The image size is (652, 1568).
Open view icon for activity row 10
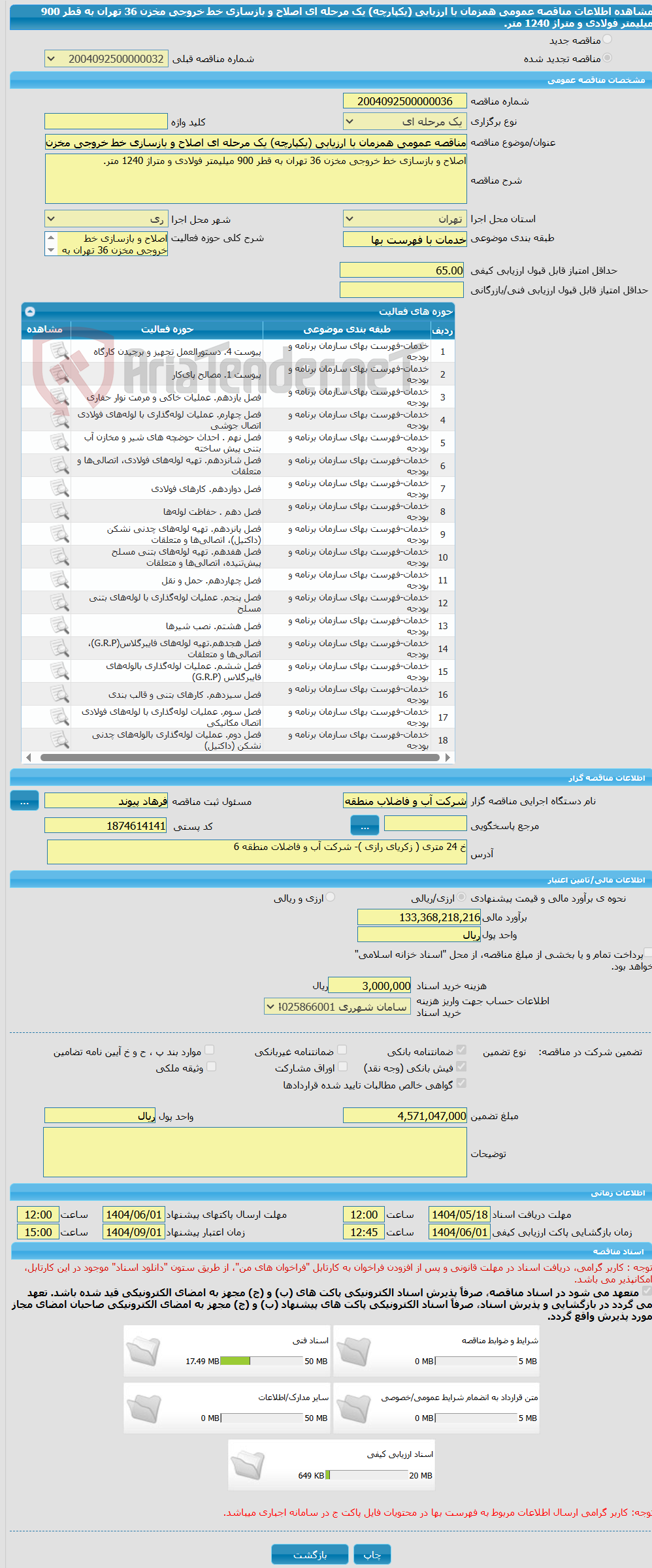pyautogui.click(x=59, y=557)
